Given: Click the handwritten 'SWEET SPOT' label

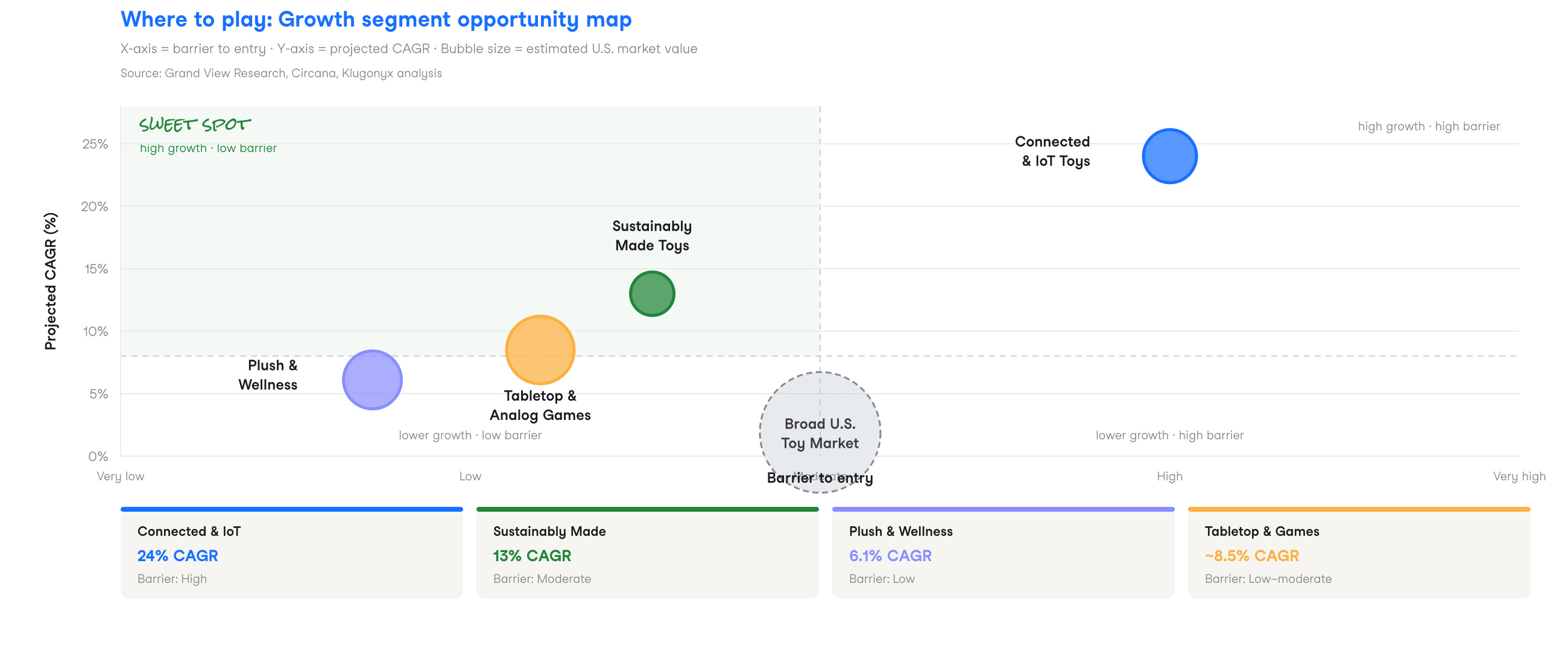Looking at the screenshot, I should click(x=195, y=124).
